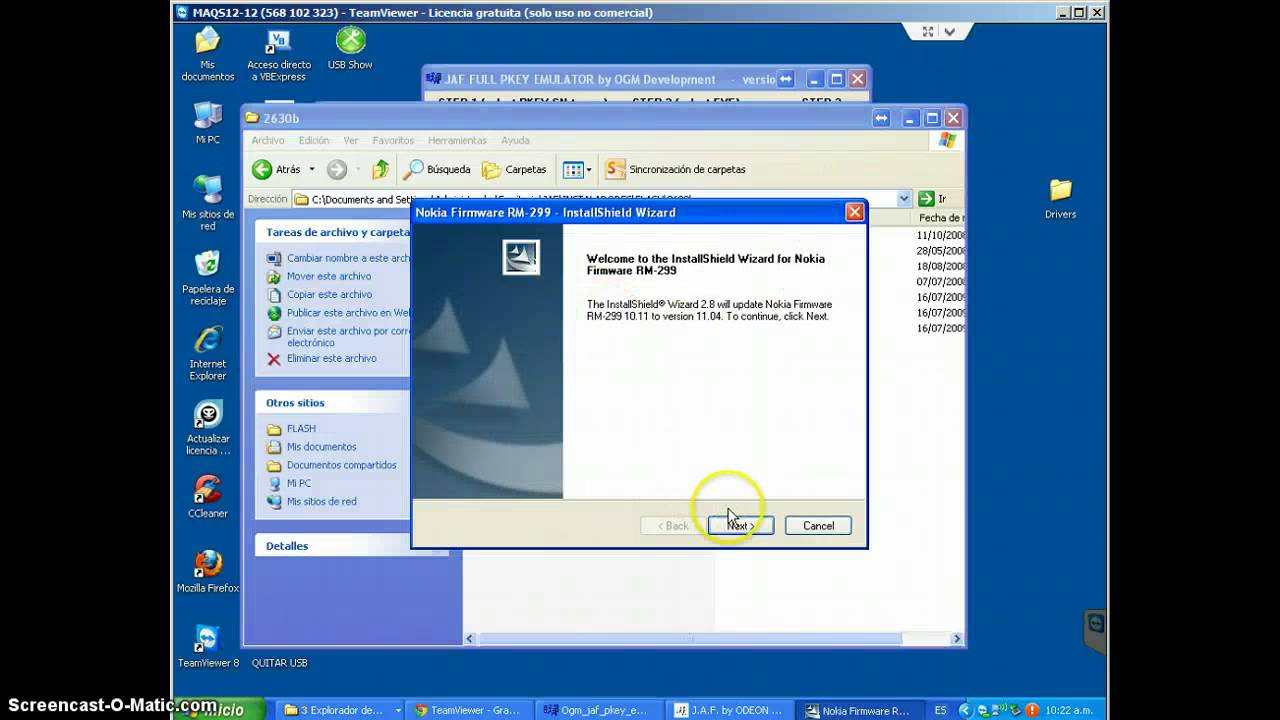Switch to J.A.F. by ODEON taskbar button

(728, 710)
